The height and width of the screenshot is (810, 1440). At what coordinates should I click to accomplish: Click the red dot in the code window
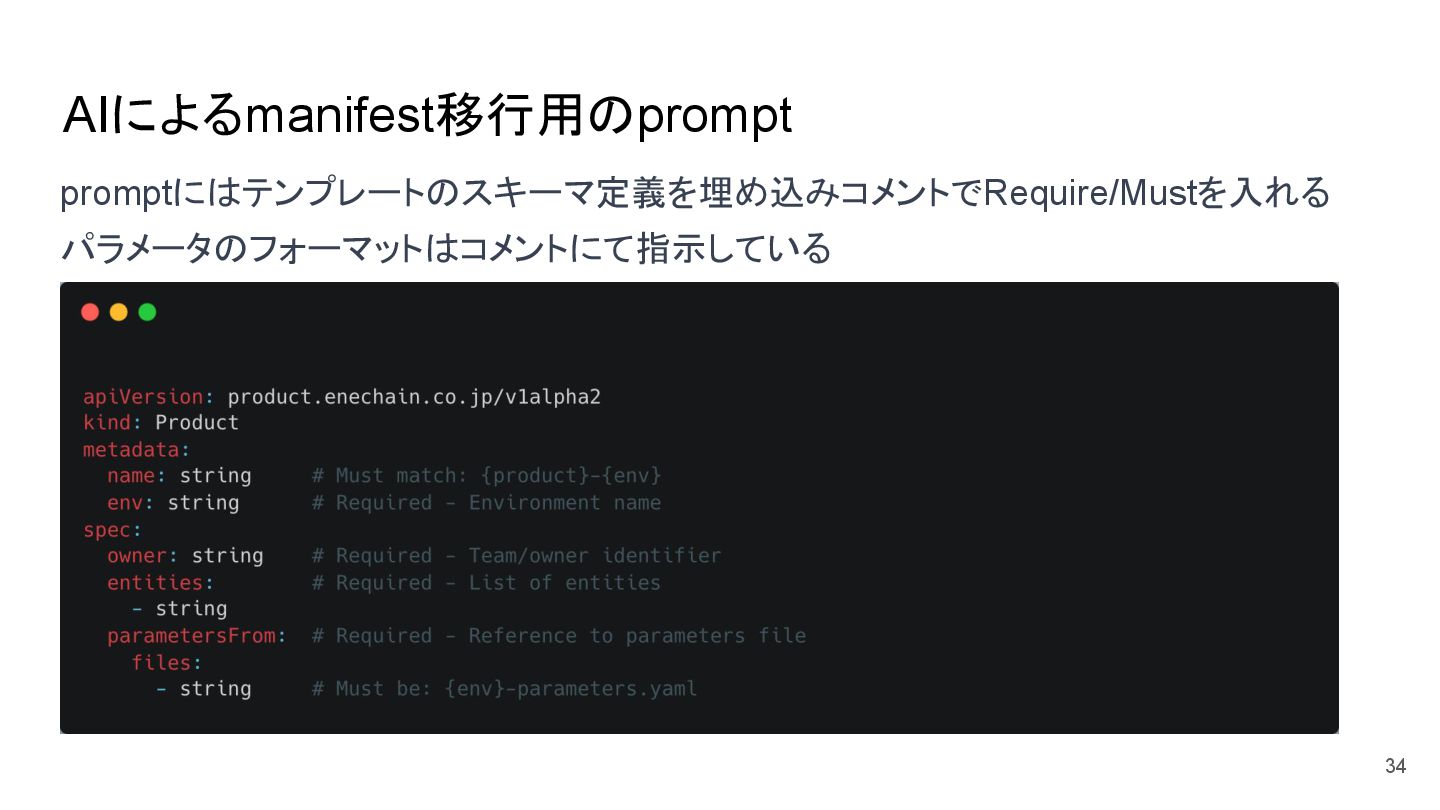pyautogui.click(x=90, y=312)
